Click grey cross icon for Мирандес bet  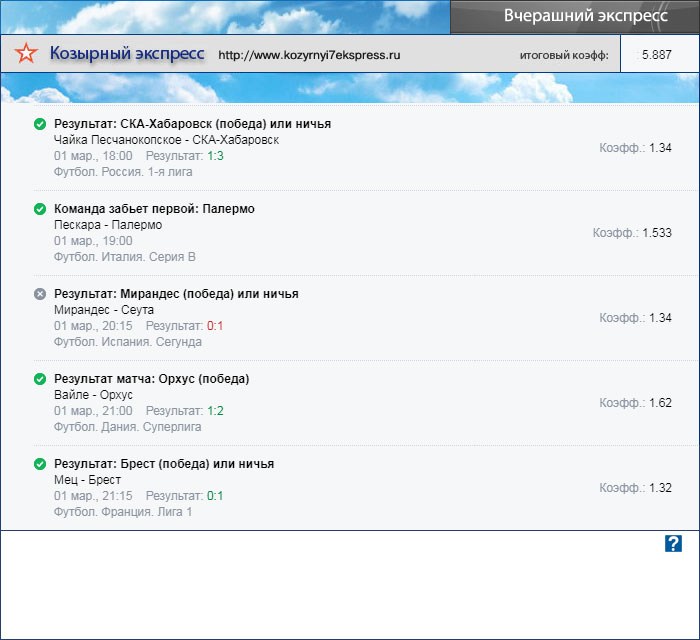40,294
